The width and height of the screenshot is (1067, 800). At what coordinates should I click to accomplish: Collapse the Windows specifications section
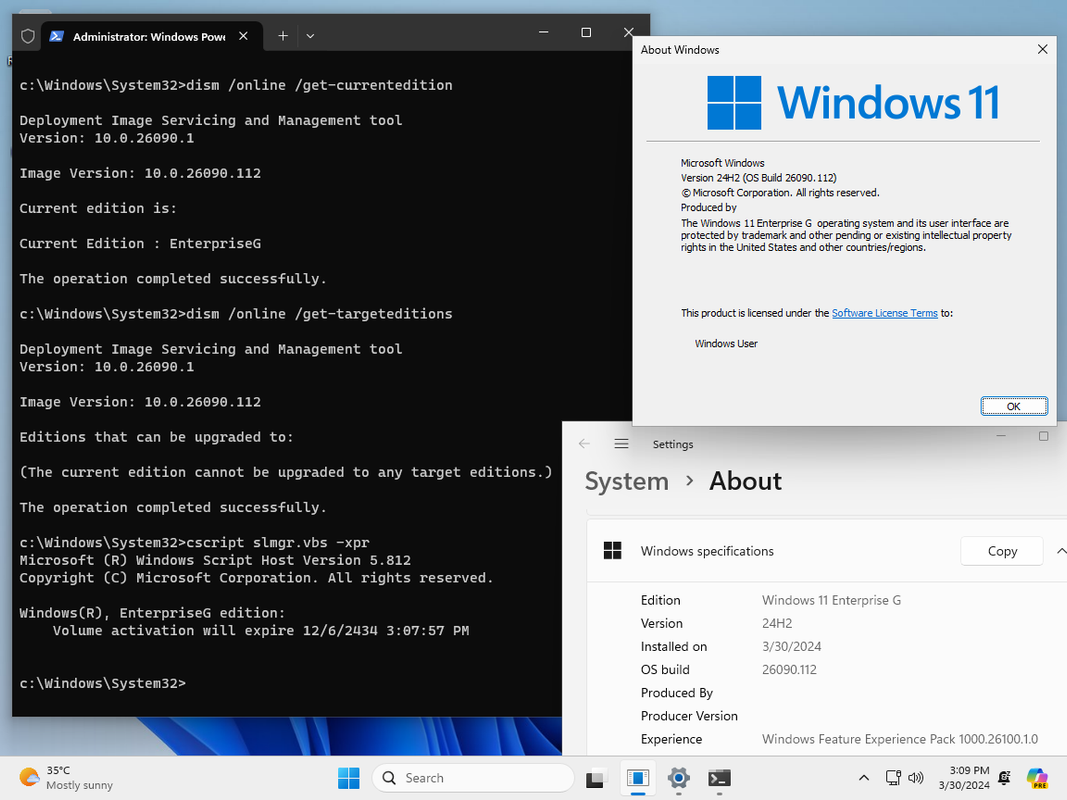click(1060, 551)
